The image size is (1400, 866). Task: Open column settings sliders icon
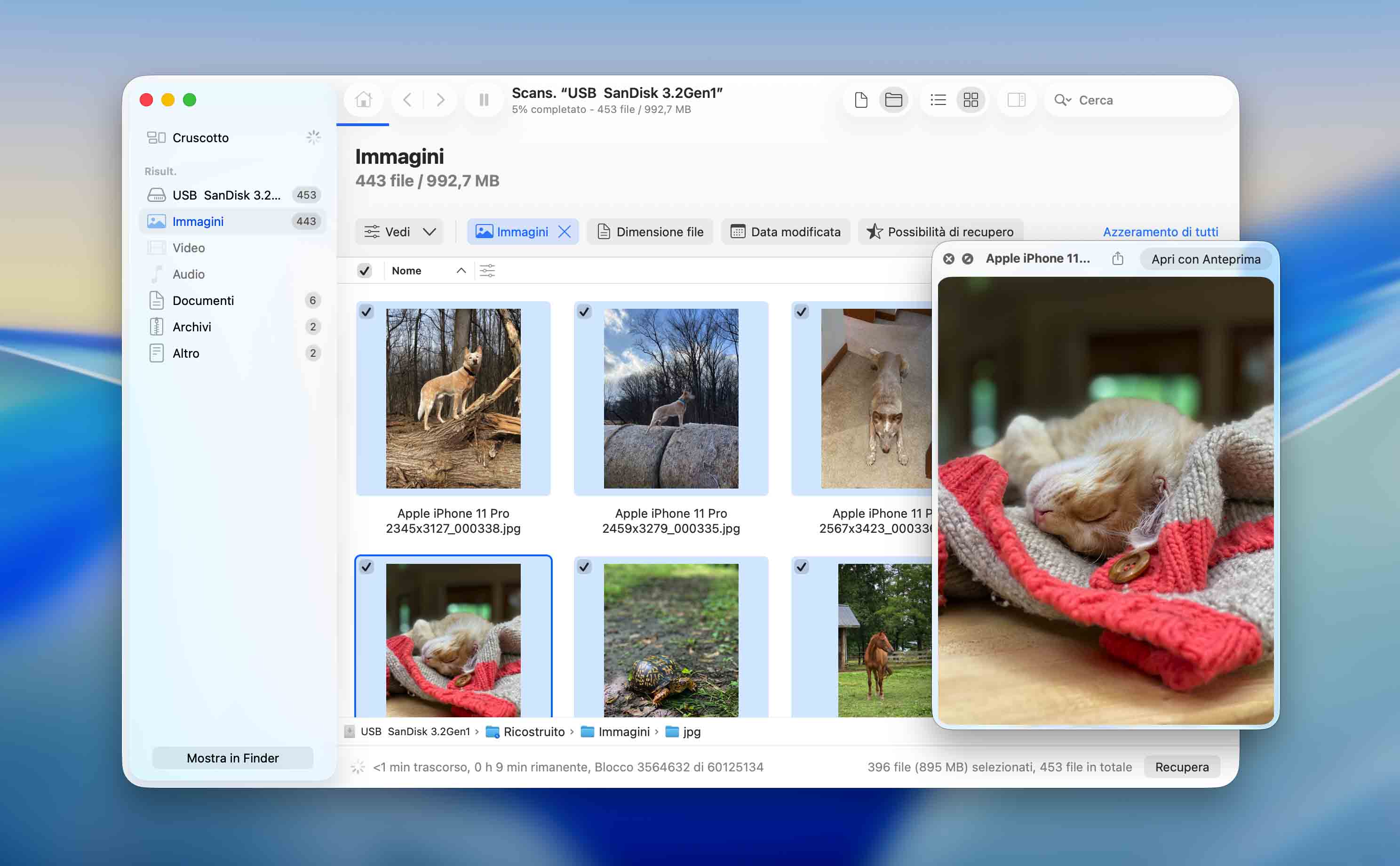click(x=487, y=270)
